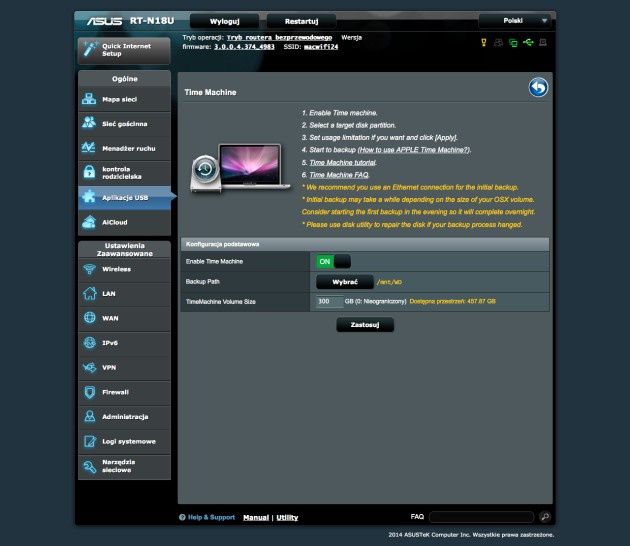Click the Time Machine page title
This screenshot has width=630, height=546.
point(210,92)
